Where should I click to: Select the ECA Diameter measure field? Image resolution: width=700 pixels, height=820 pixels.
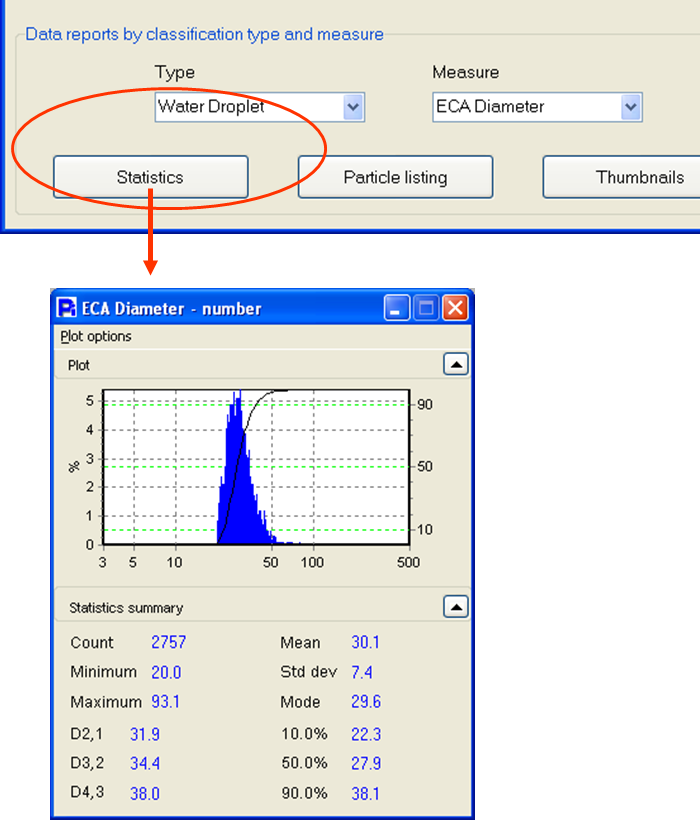tap(526, 107)
